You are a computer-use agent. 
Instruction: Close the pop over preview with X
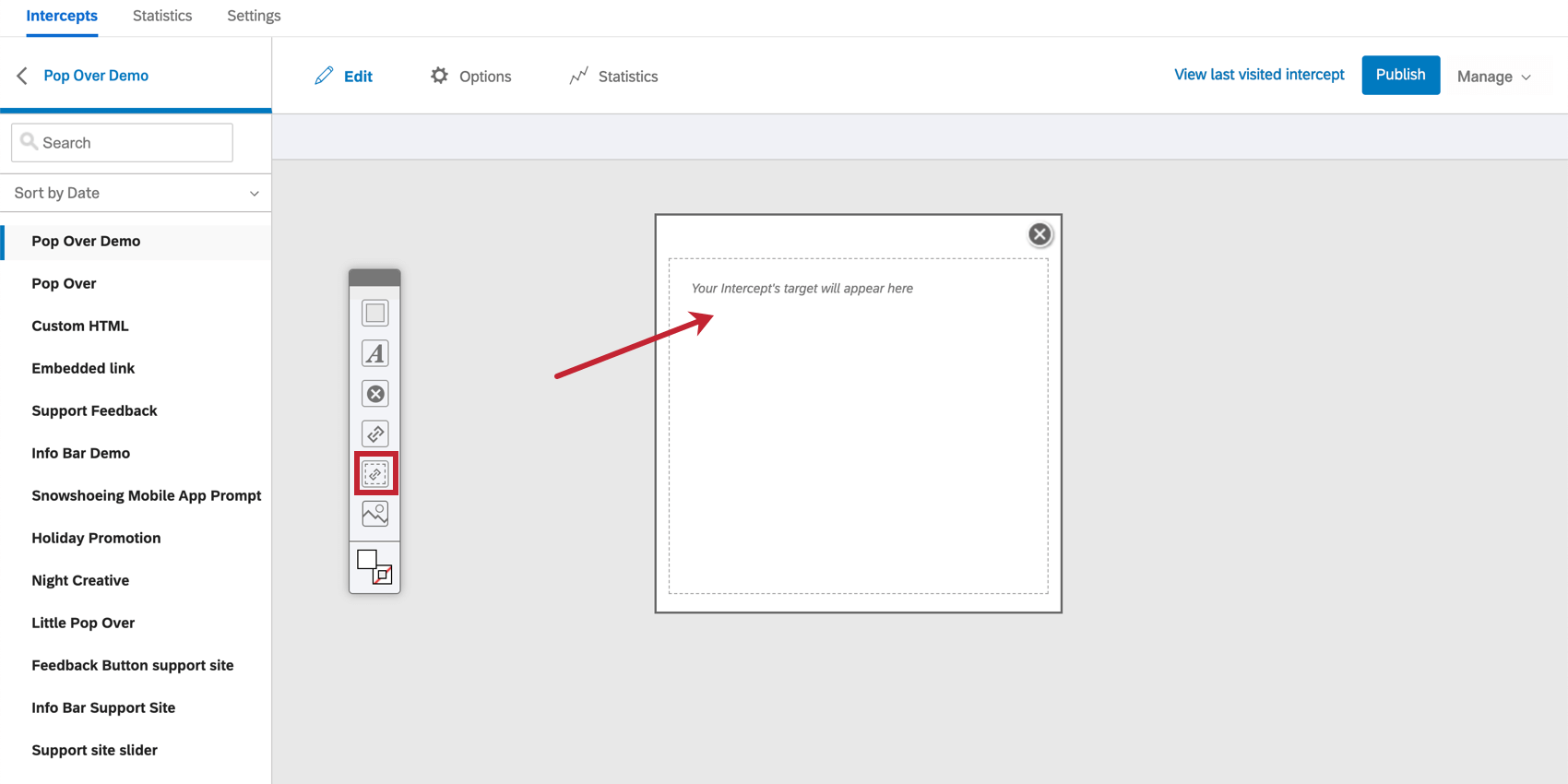pyautogui.click(x=1039, y=234)
